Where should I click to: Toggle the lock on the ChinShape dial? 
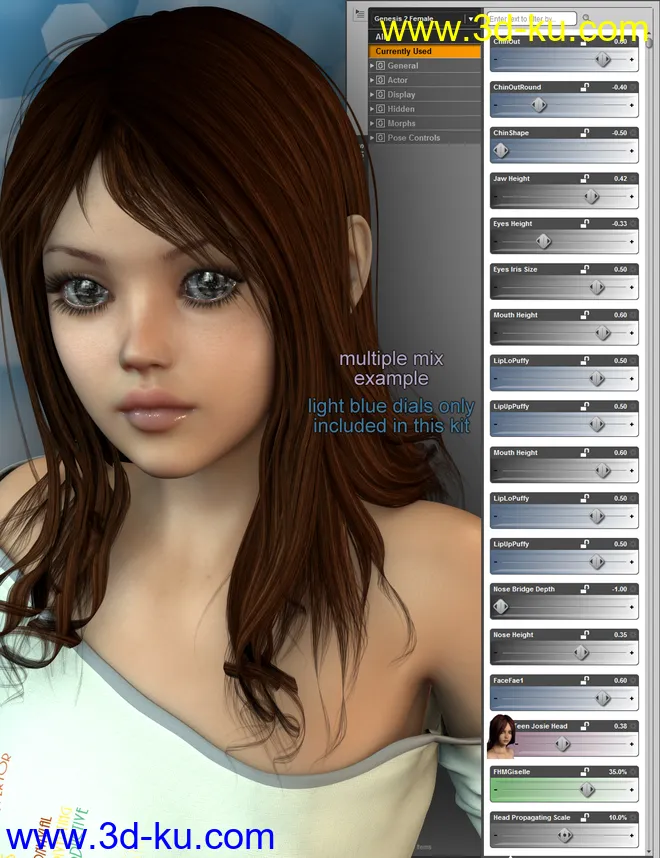pos(585,133)
